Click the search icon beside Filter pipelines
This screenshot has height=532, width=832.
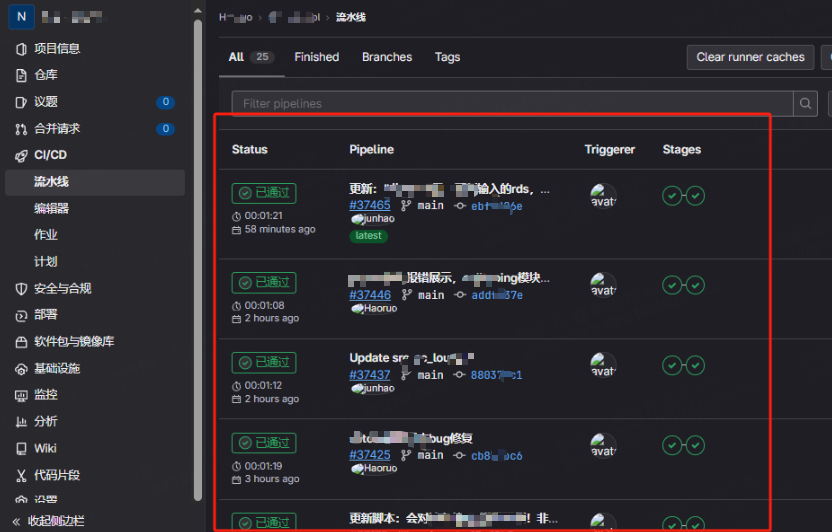805,103
